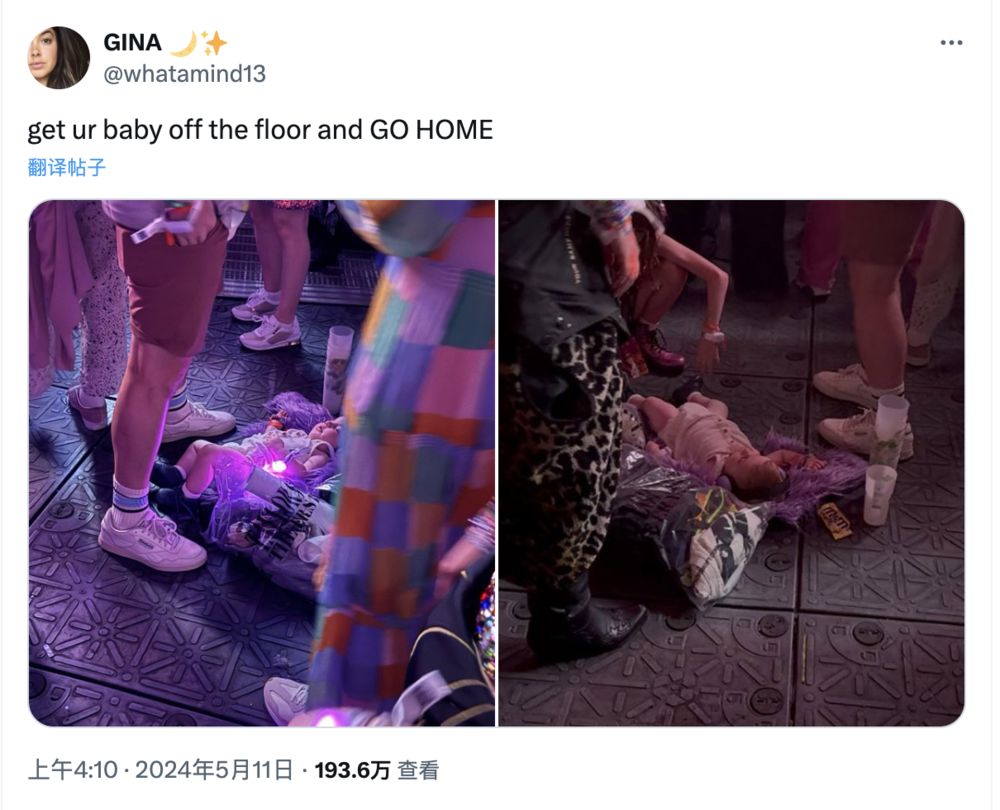The image size is (1000, 810).
Task: Click the striped-sock sneaker in left photo
Action: 152,540
